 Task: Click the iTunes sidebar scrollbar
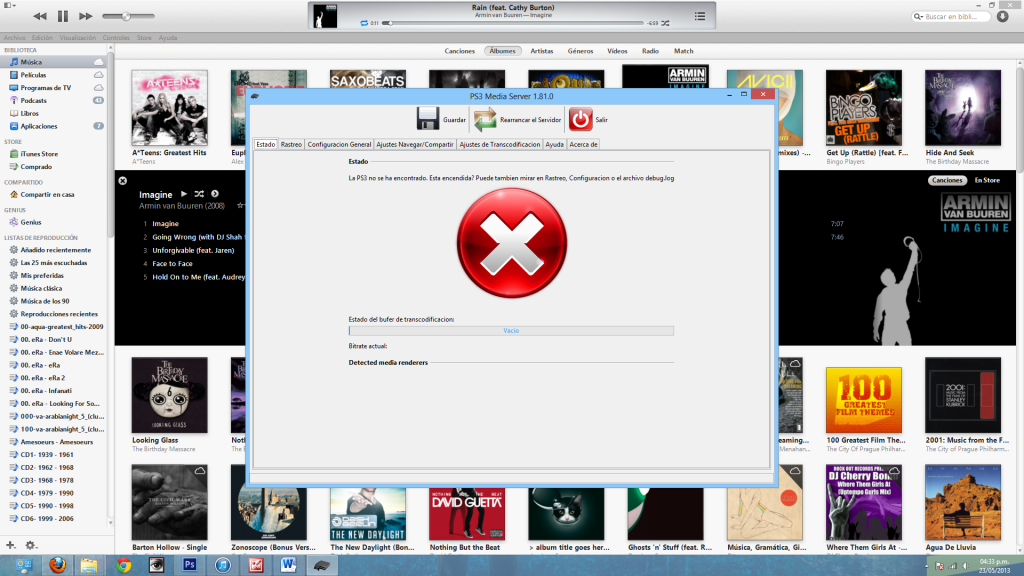110,144
